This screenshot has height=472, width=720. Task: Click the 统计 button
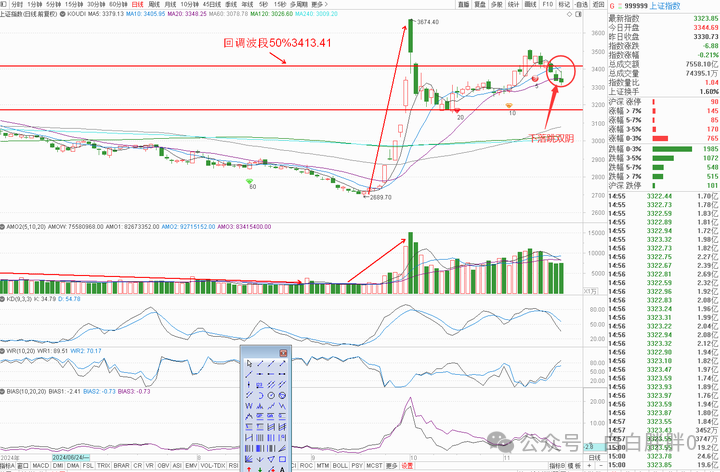point(513,4)
